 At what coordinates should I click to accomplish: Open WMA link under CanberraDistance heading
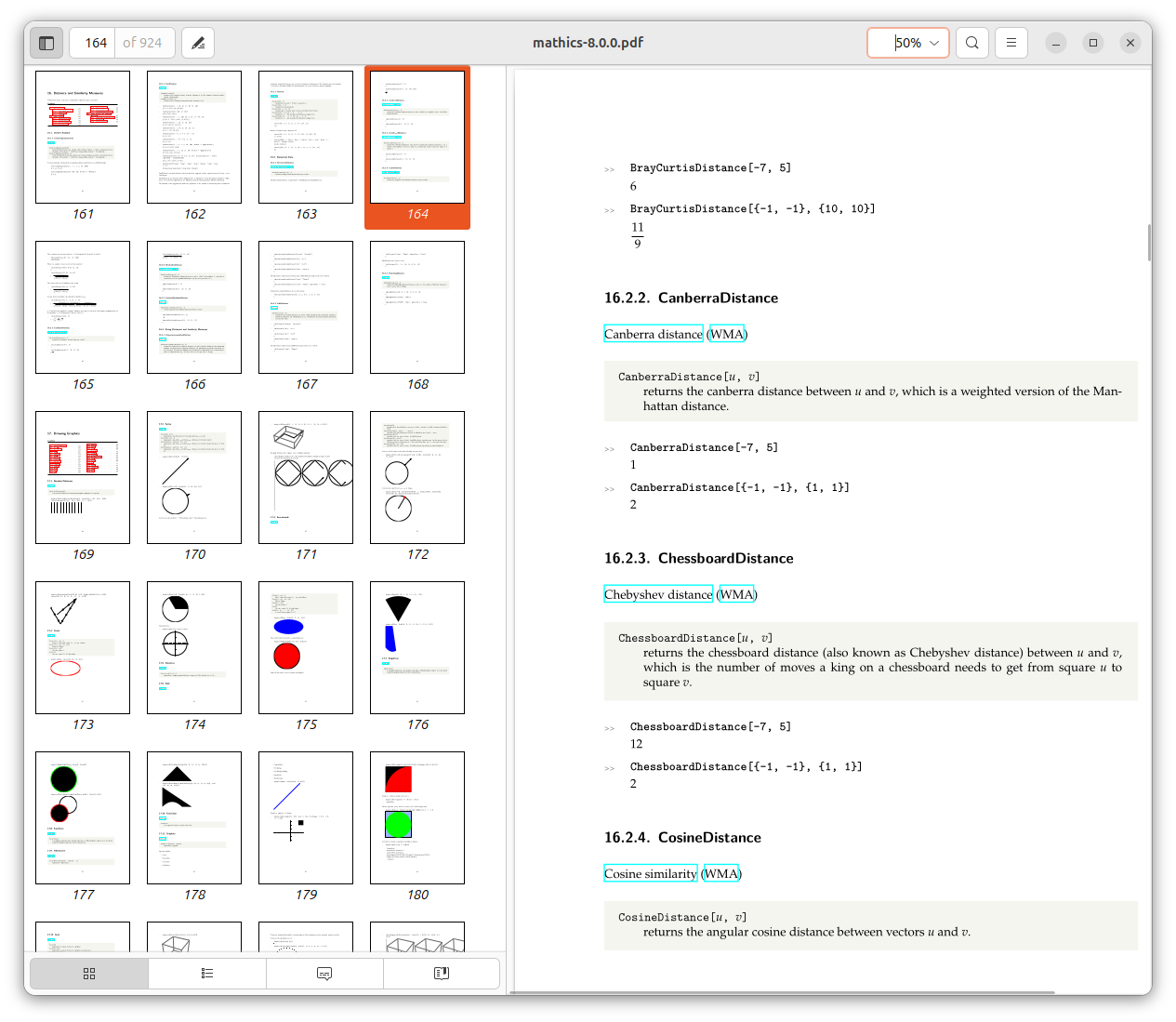click(728, 334)
